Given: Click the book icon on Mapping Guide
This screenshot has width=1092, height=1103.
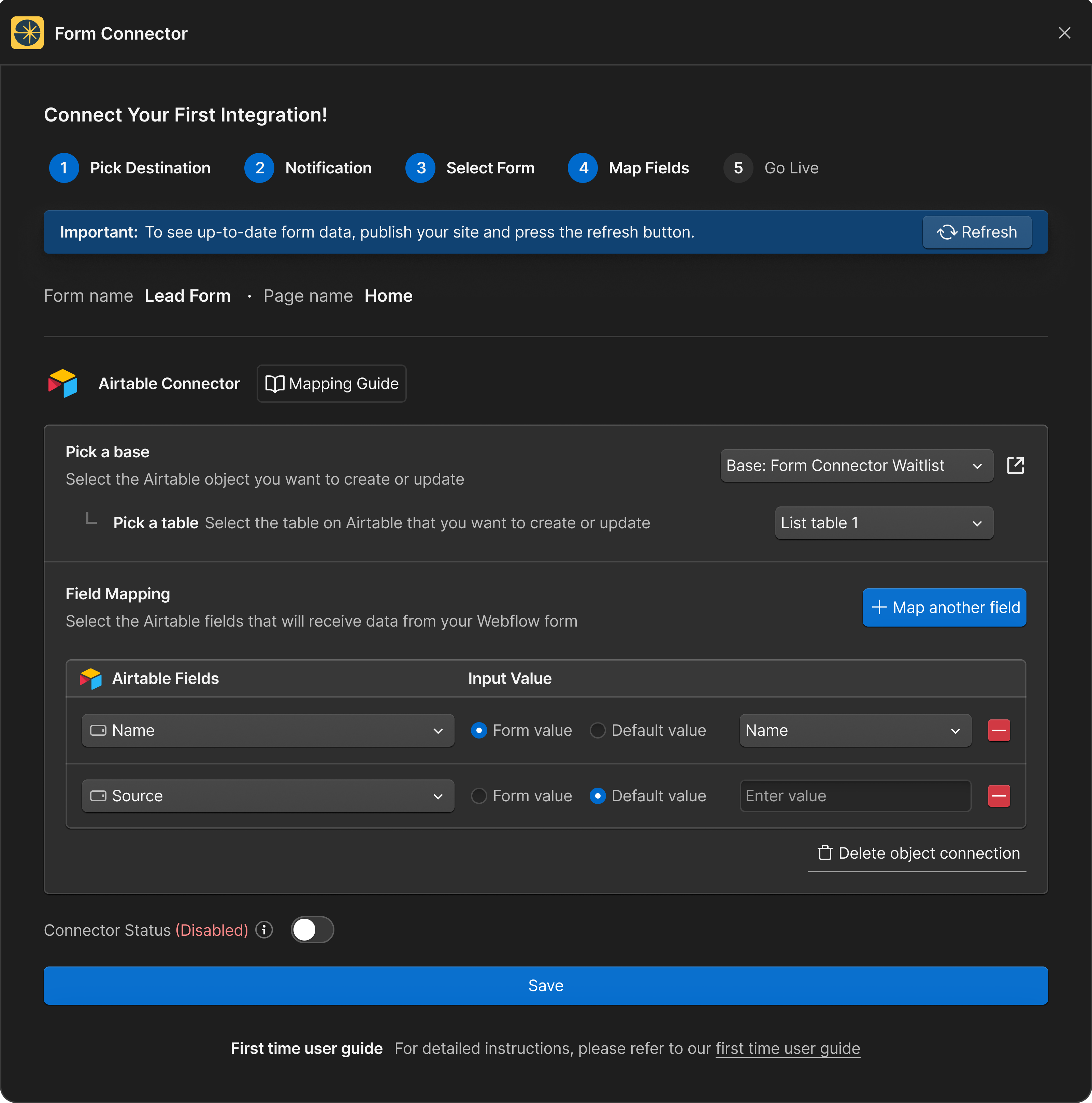Looking at the screenshot, I should (275, 384).
